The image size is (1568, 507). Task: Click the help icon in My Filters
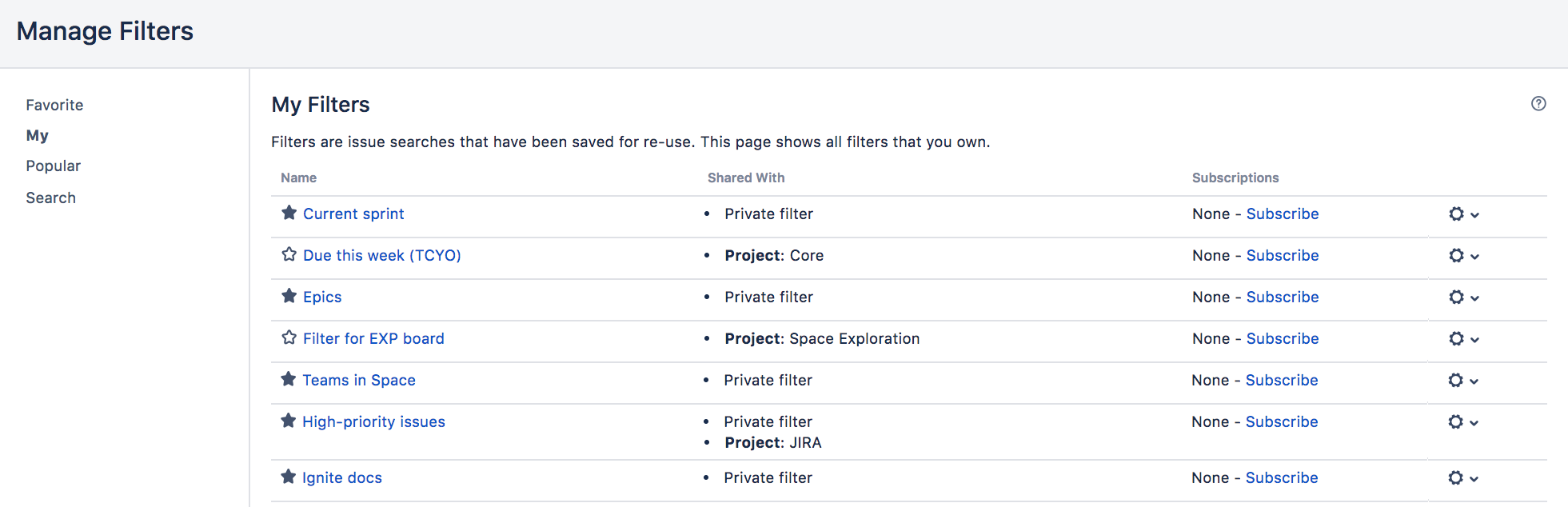(x=1538, y=103)
